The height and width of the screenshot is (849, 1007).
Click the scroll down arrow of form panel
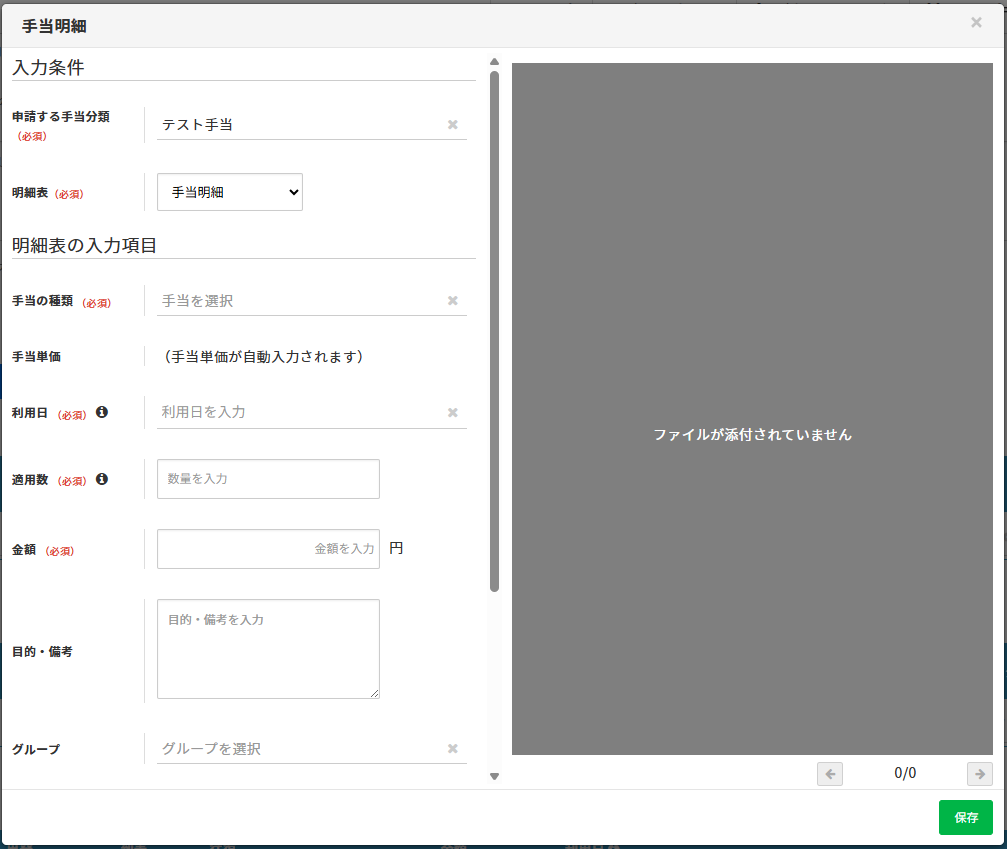(494, 776)
